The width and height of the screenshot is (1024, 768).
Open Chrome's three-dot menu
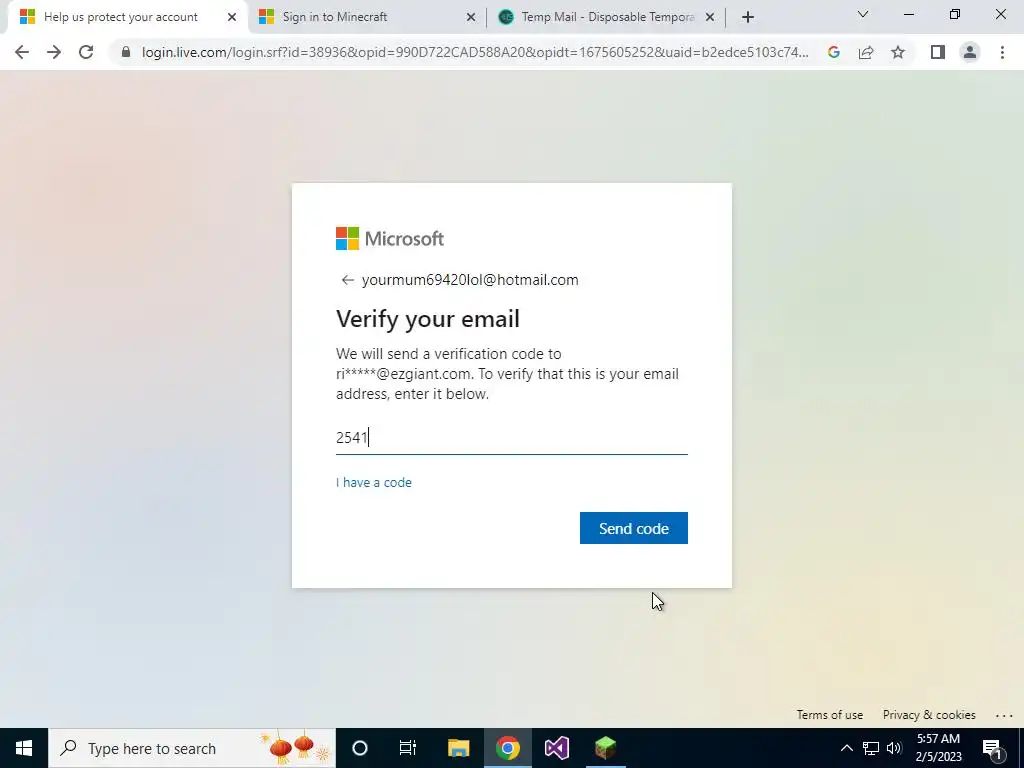tap(1002, 52)
